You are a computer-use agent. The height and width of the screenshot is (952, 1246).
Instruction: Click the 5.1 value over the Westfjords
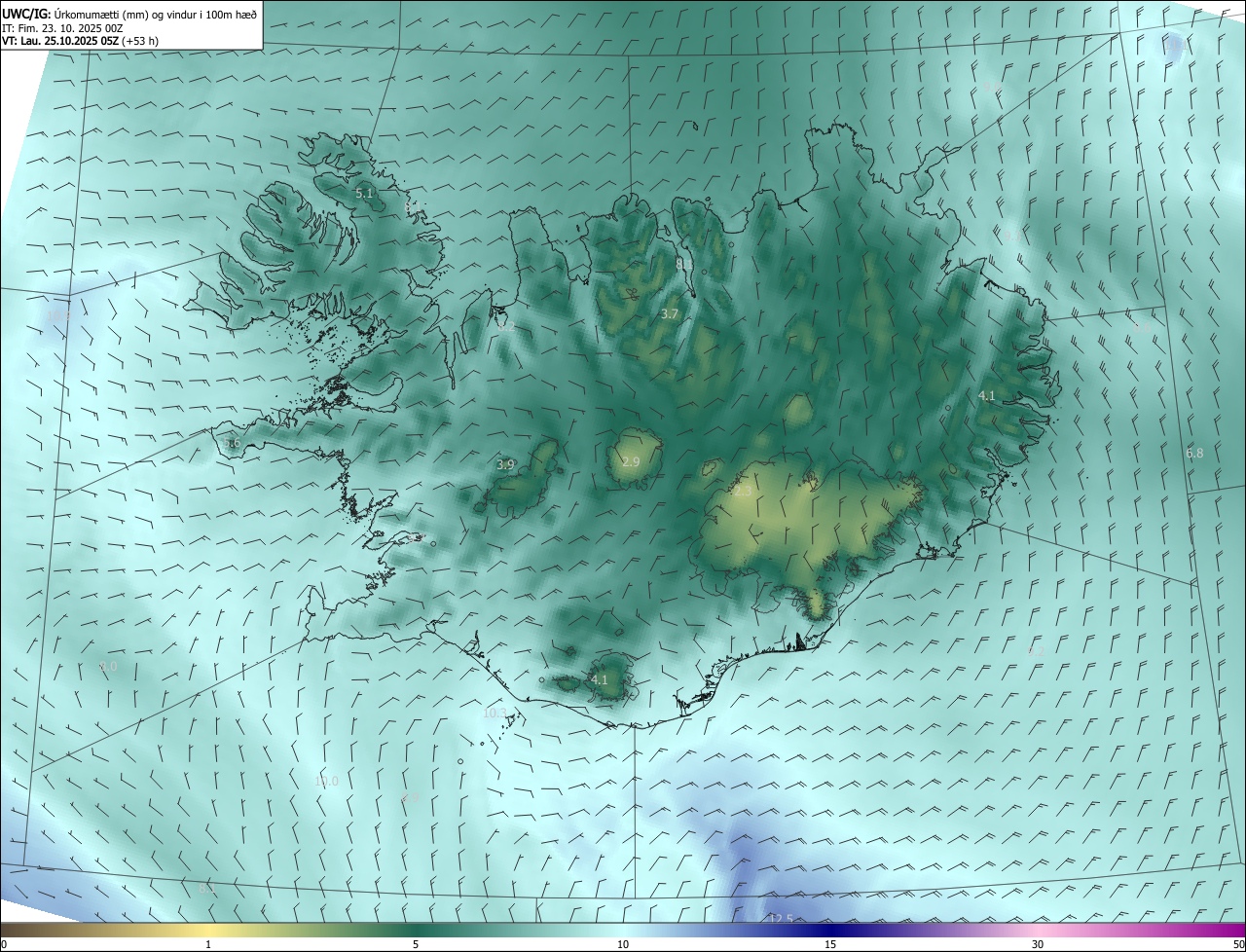364,194
